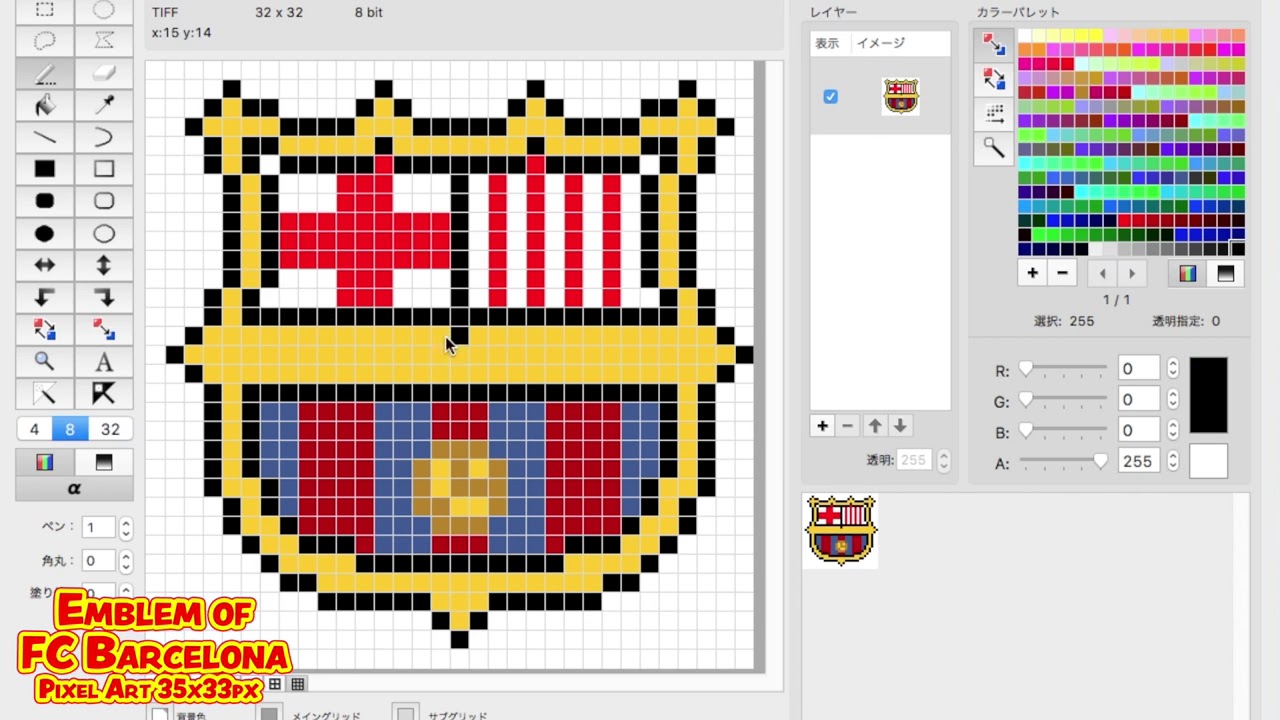
Task: Pick the Fill bucket tool
Action: pos(44,105)
